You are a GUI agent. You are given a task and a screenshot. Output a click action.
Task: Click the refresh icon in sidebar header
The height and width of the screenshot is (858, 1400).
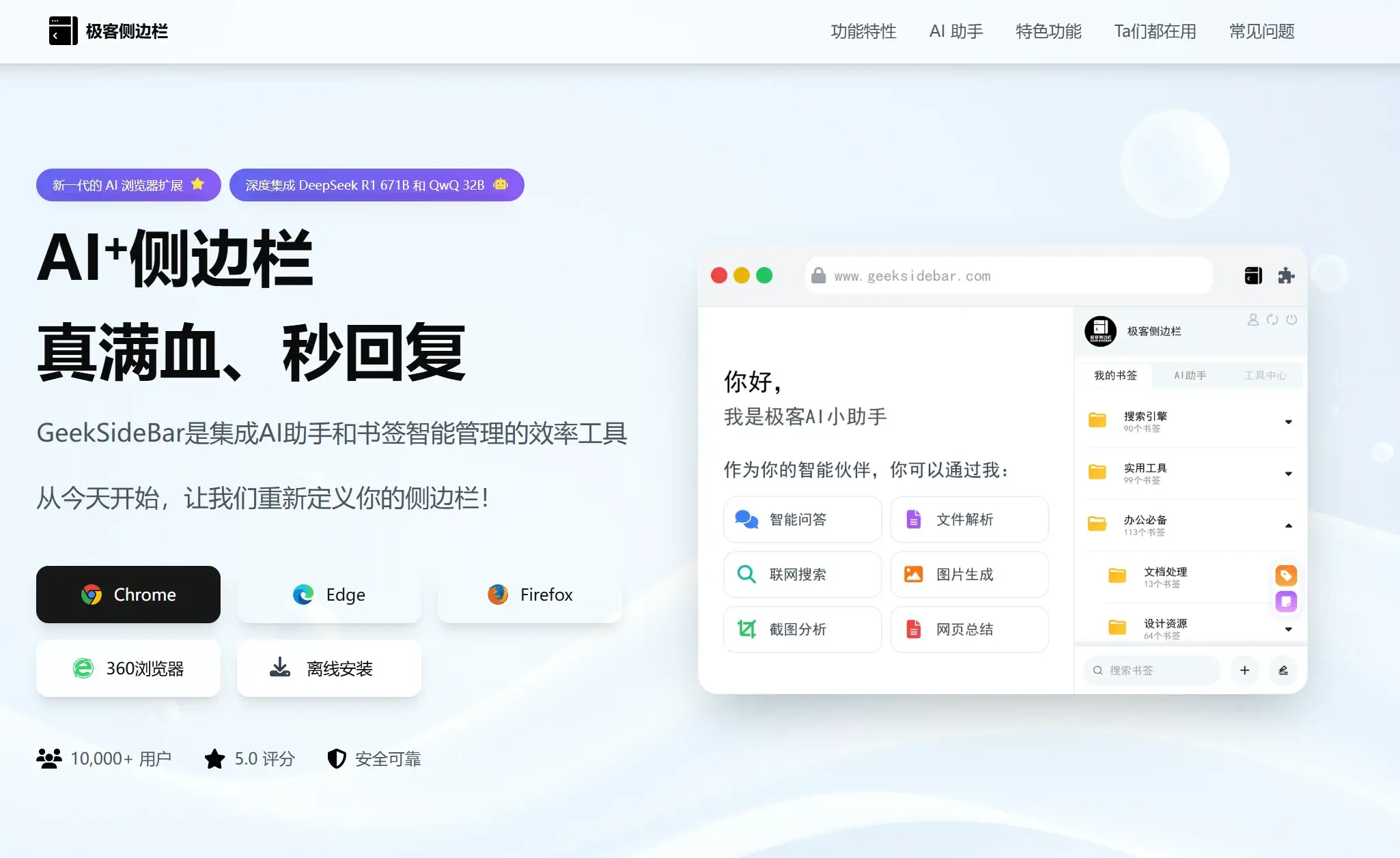coord(1272,319)
